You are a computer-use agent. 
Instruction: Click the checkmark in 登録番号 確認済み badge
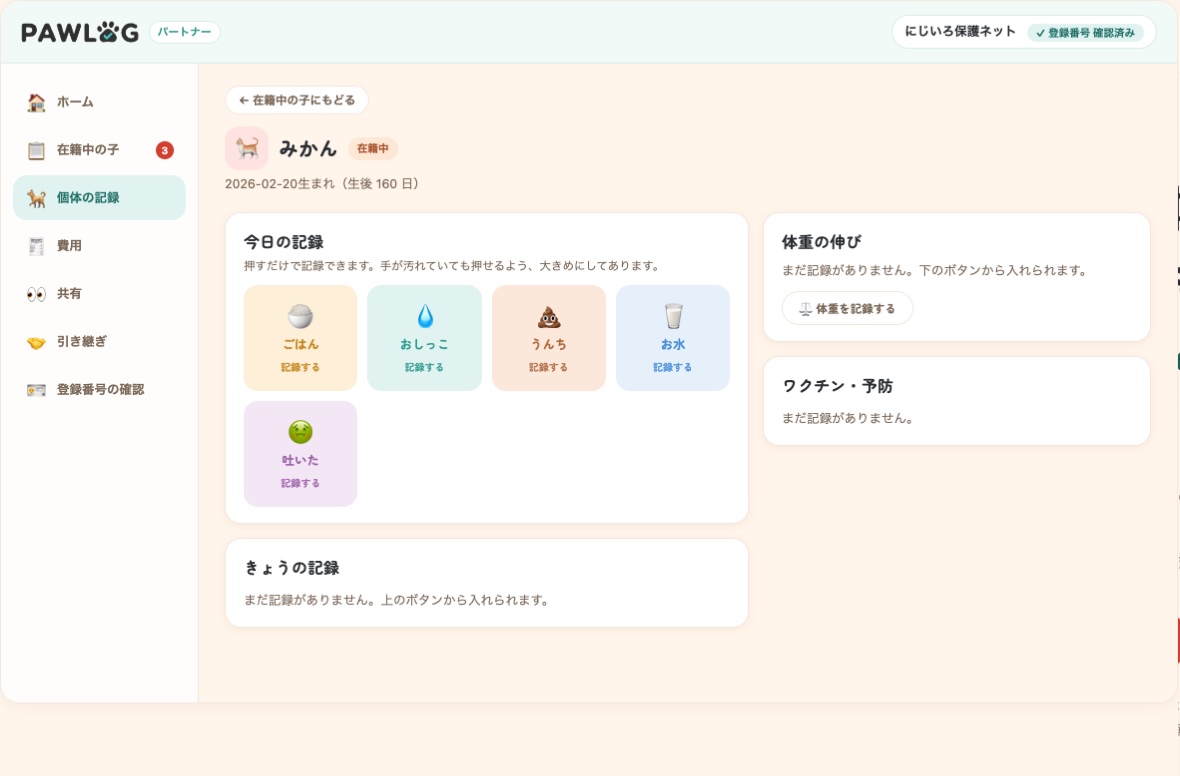[x=1040, y=33]
